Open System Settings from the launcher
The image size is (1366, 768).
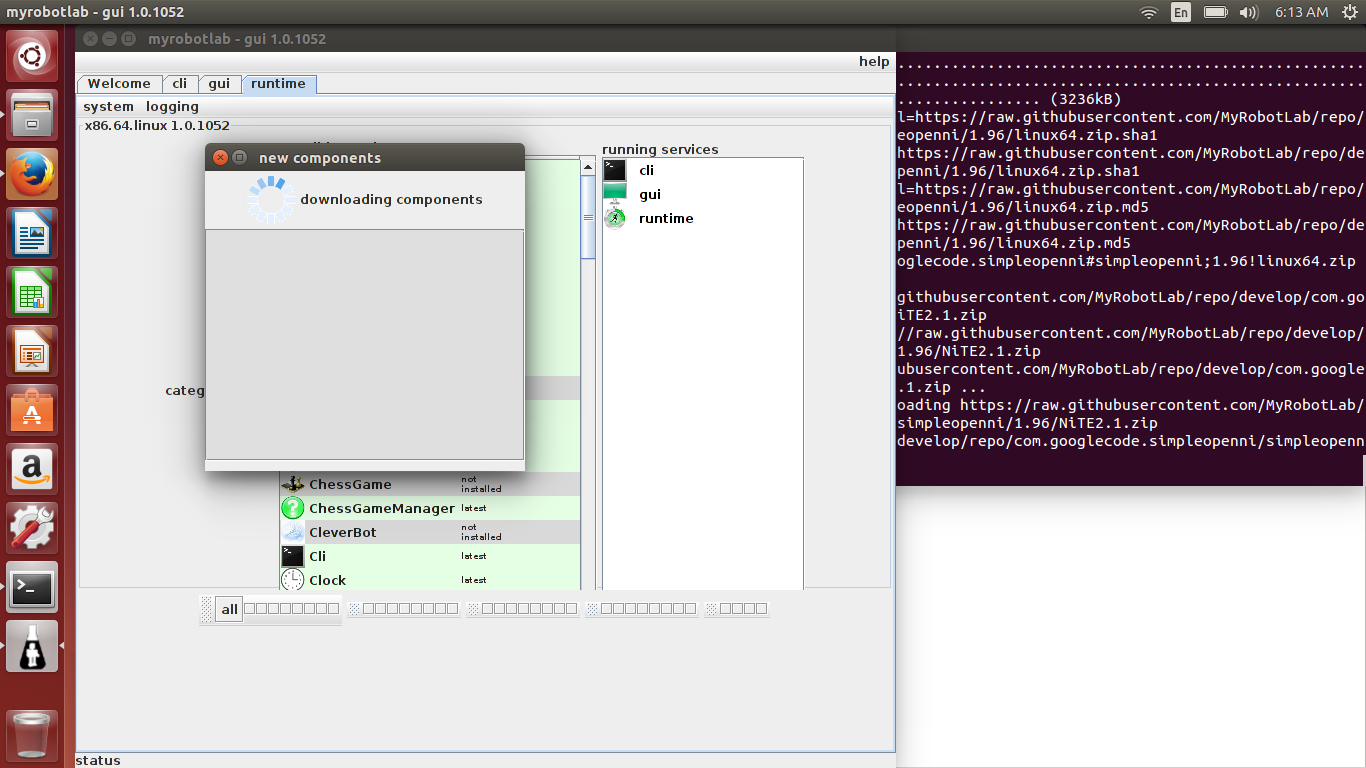pos(33,529)
